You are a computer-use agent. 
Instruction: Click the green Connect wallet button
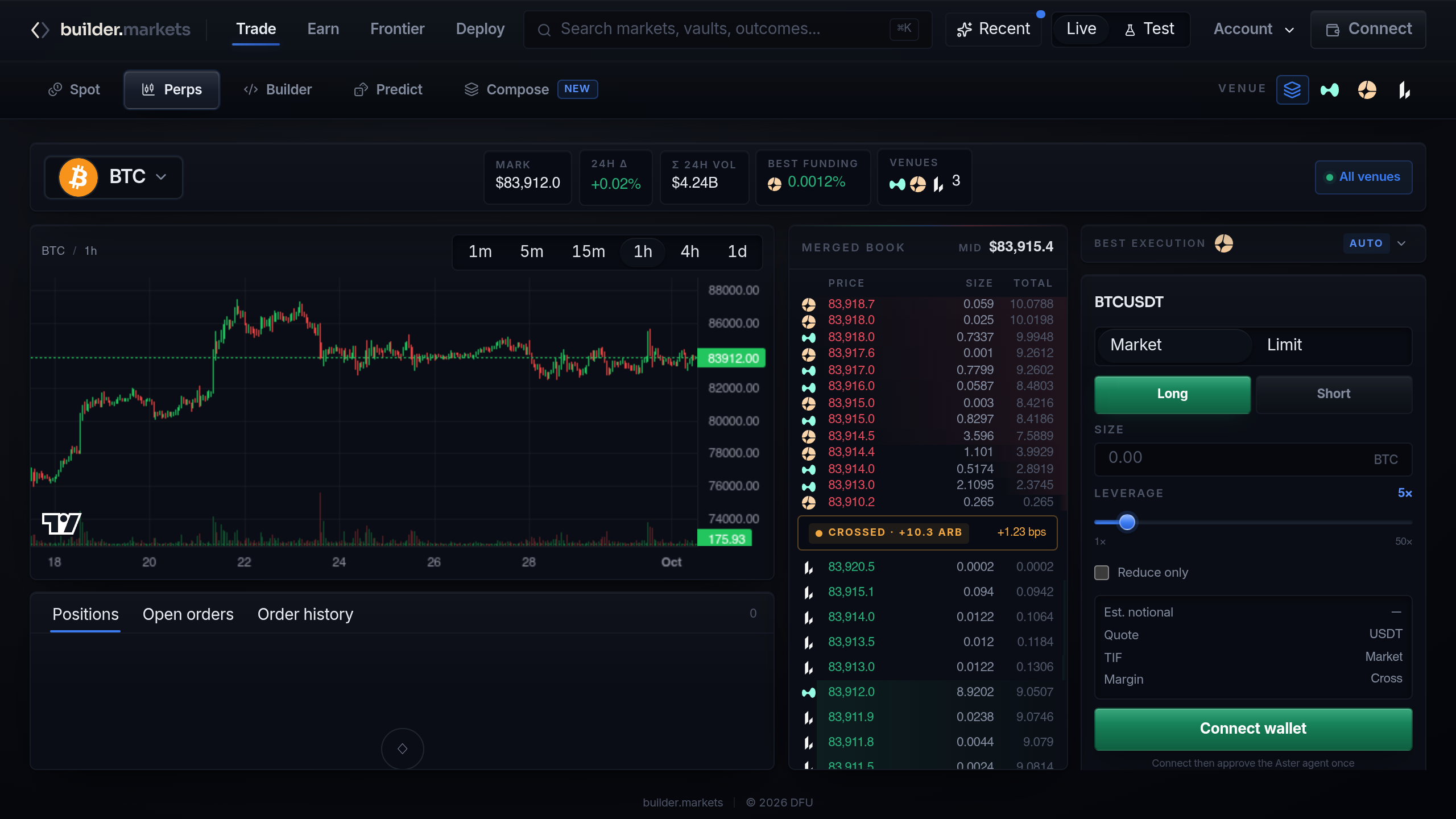point(1253,729)
